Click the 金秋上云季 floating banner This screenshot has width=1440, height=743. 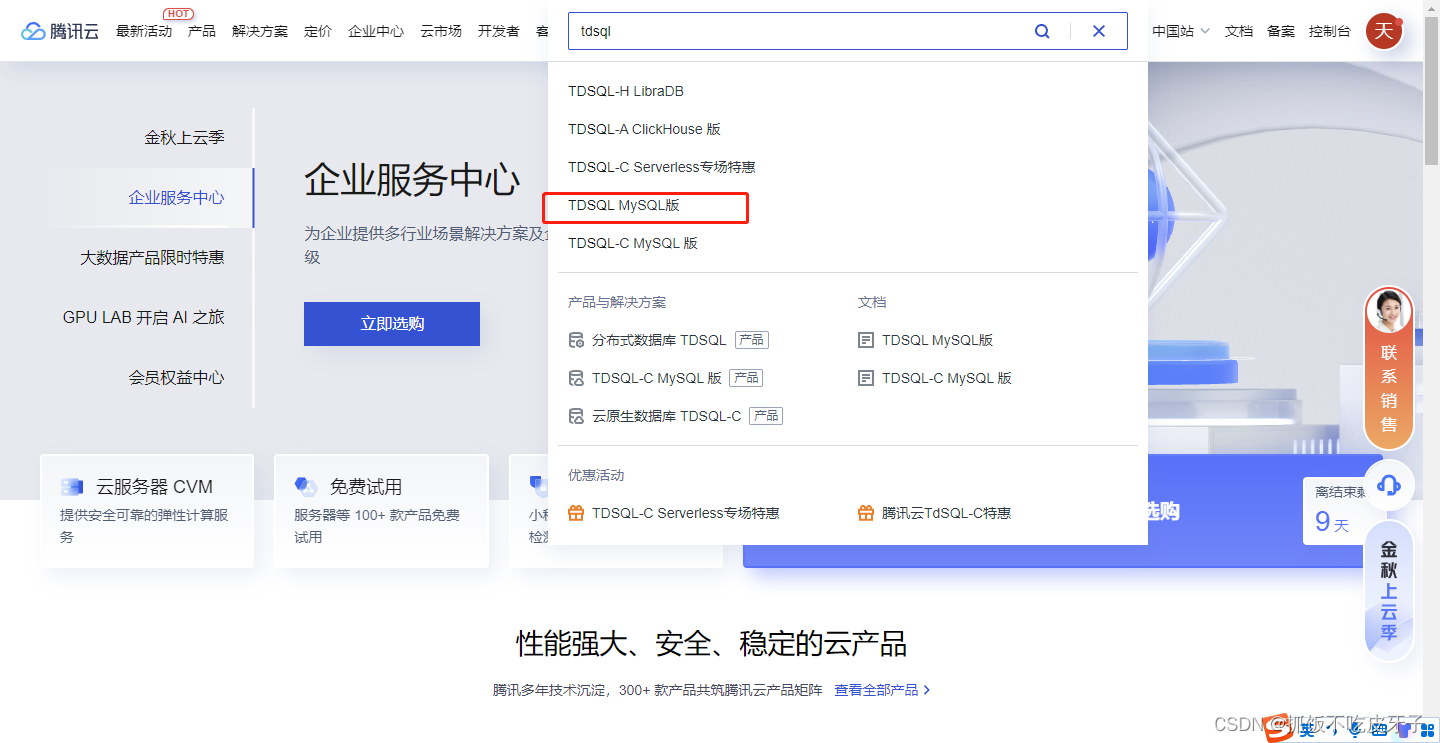point(1389,591)
